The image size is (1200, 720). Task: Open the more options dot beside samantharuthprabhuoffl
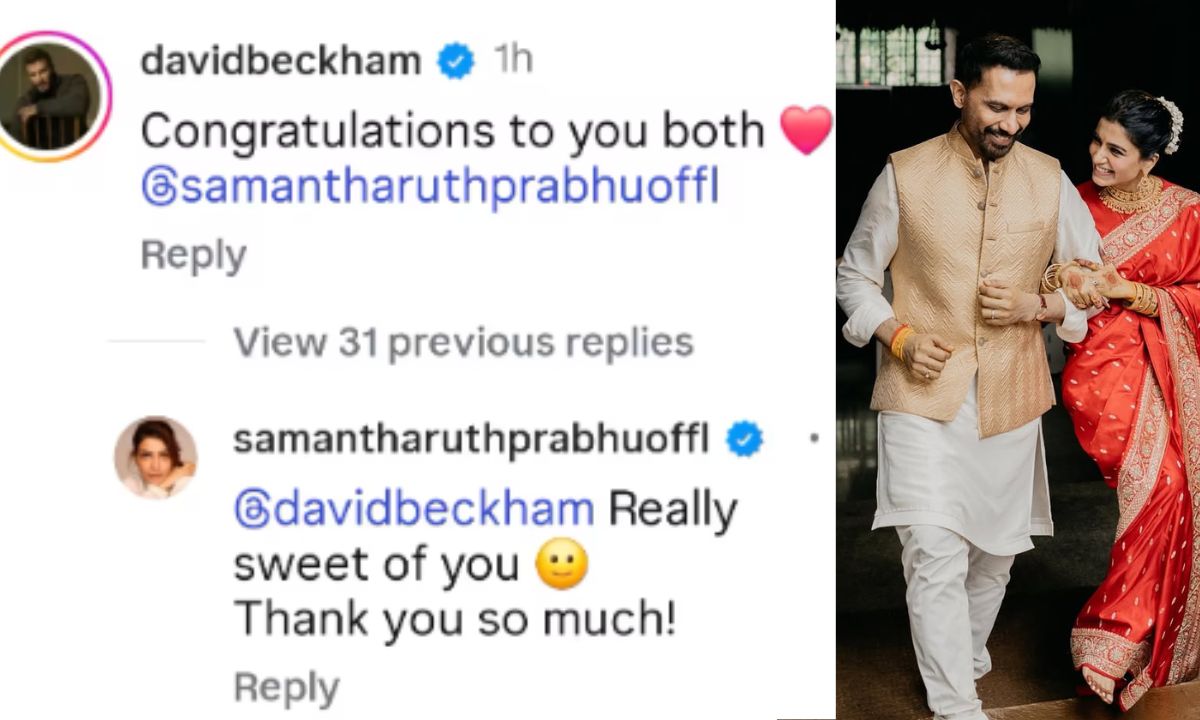pyautogui.click(x=815, y=440)
